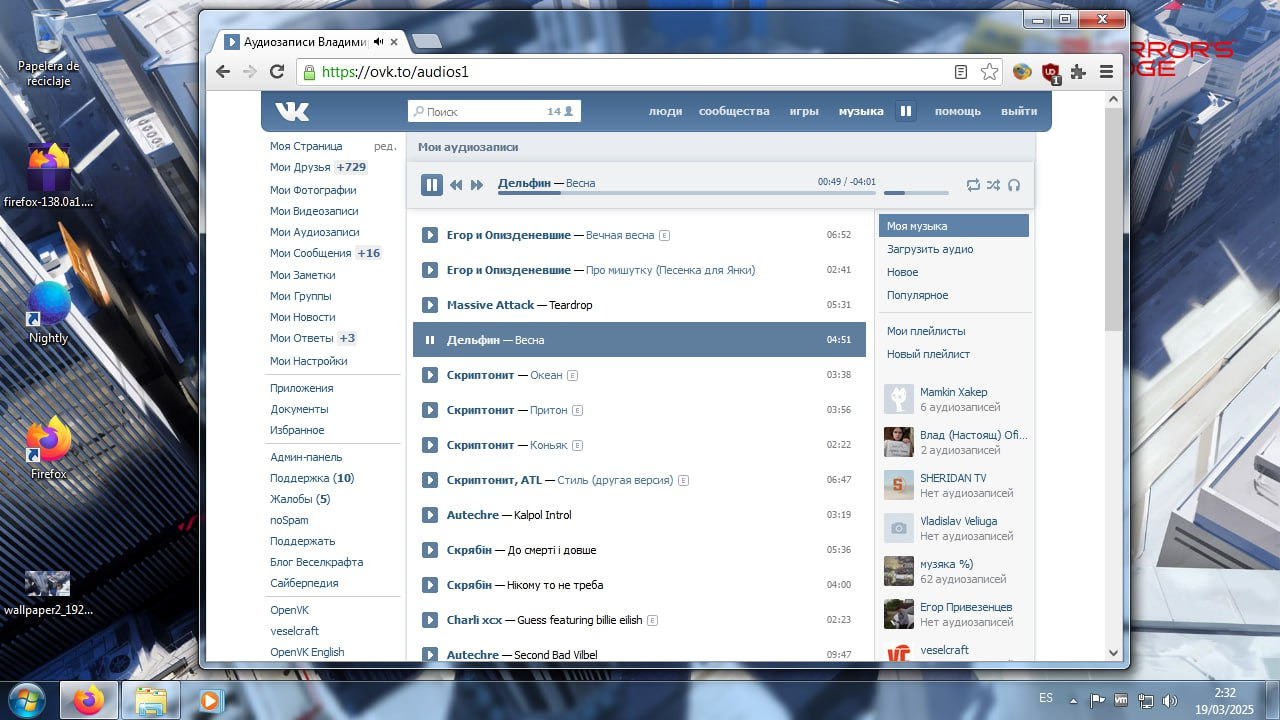Open the Админ-панель link

click(x=306, y=457)
